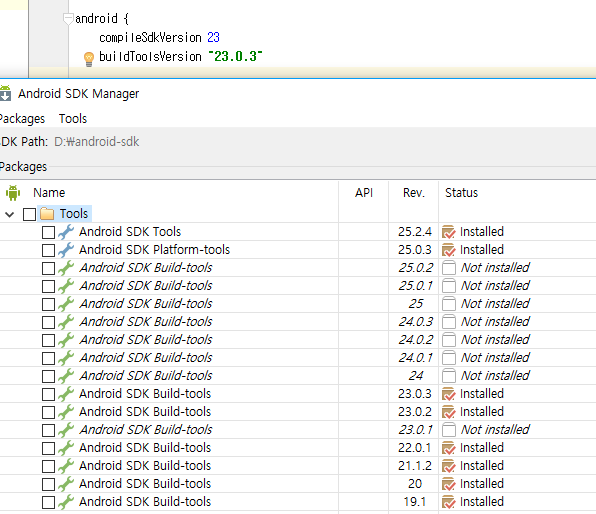
Task: Click the SDK Path value D:\android-sdk
Action: pos(97,142)
